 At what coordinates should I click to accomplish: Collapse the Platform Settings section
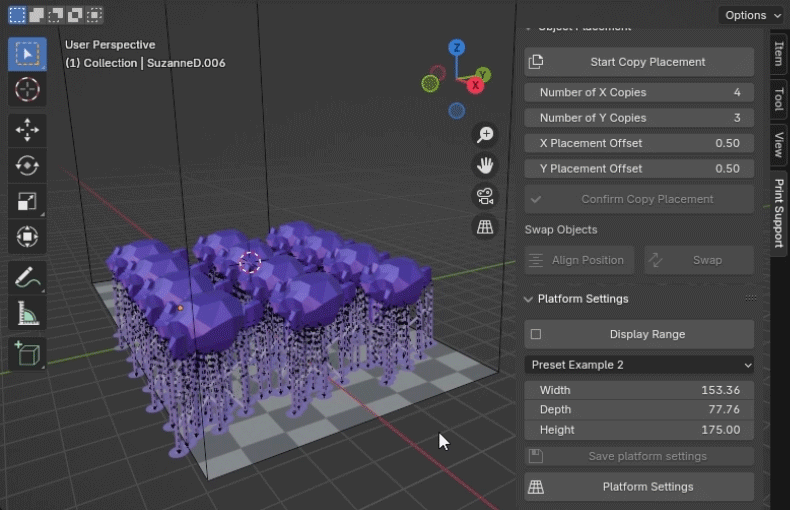pos(528,299)
